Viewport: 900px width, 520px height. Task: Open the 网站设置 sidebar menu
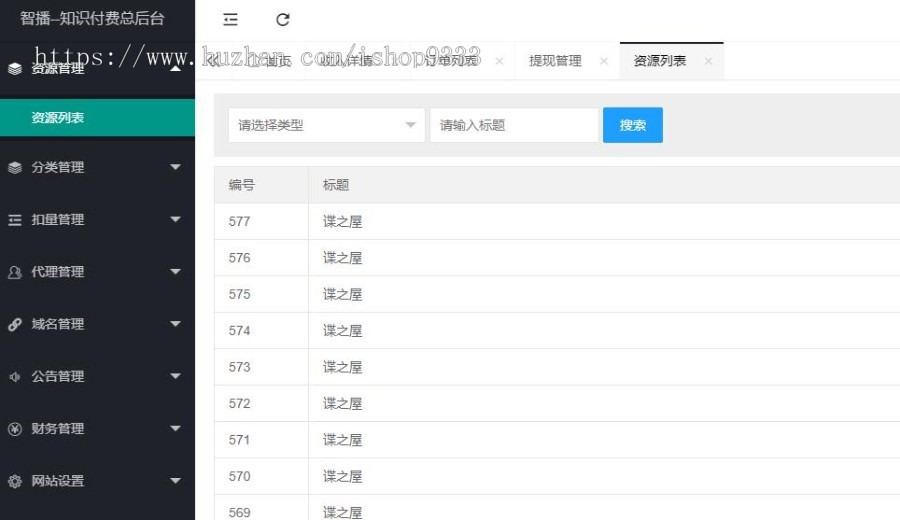[98, 480]
